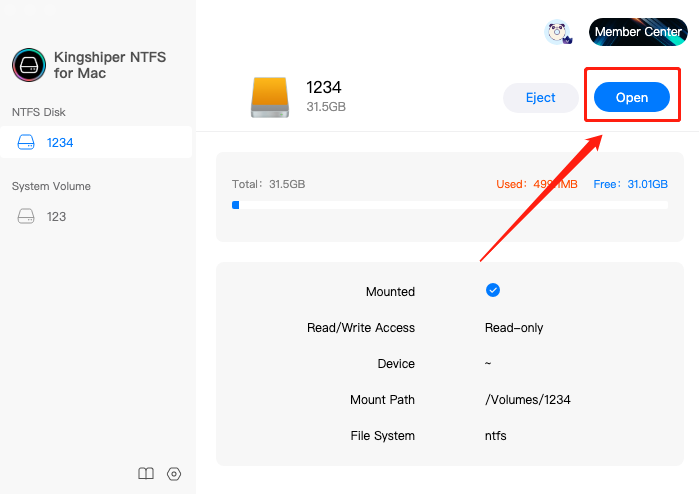699x494 pixels.
Task: Click the ntfs file system value
Action: 495,436
